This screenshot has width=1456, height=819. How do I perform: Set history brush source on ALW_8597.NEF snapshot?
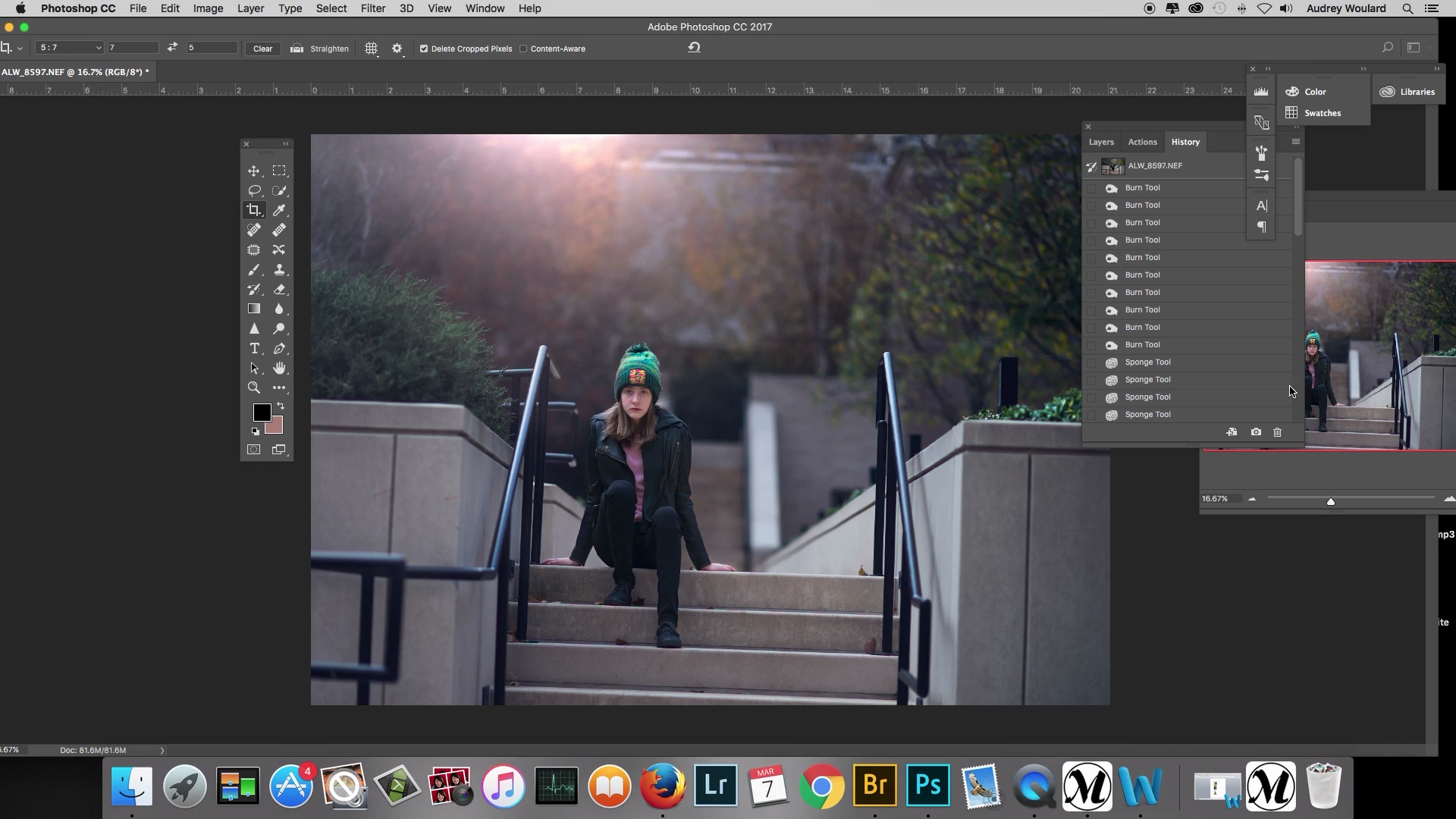pos(1091,166)
